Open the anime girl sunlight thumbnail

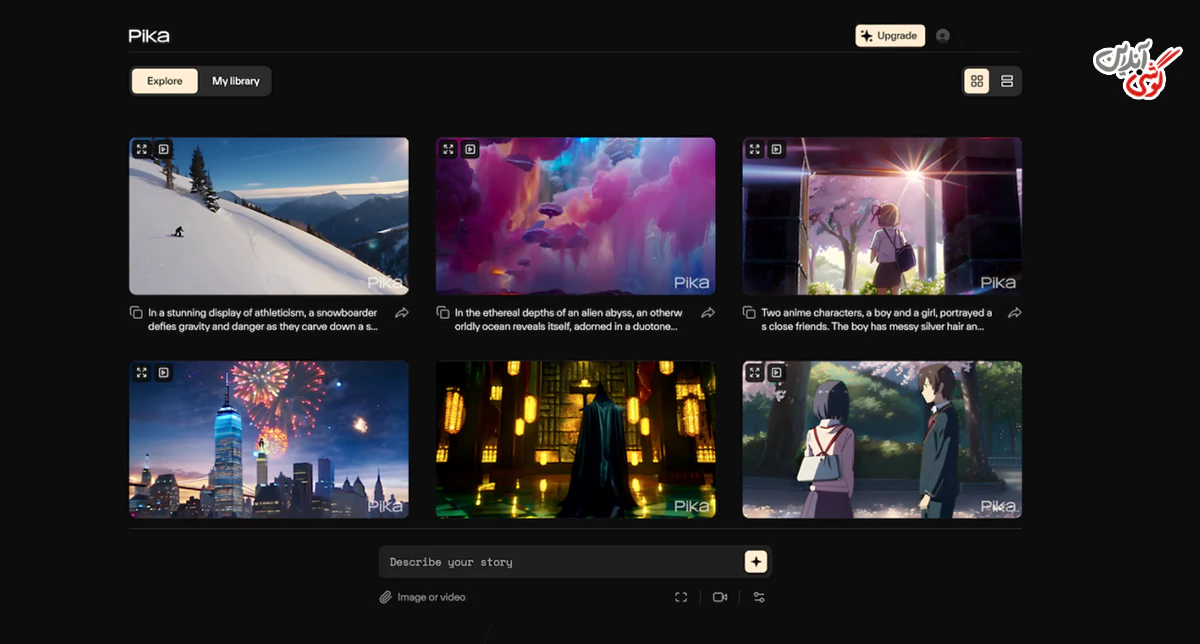(x=882, y=216)
